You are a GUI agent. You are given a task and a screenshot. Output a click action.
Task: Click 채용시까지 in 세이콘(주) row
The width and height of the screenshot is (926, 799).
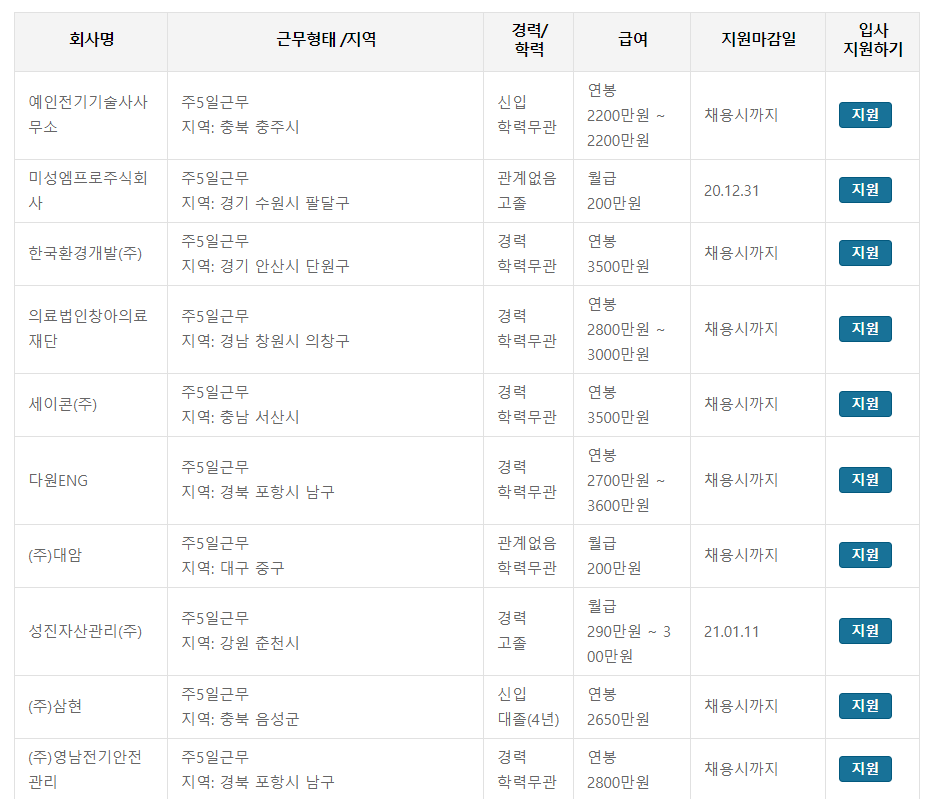(x=741, y=404)
